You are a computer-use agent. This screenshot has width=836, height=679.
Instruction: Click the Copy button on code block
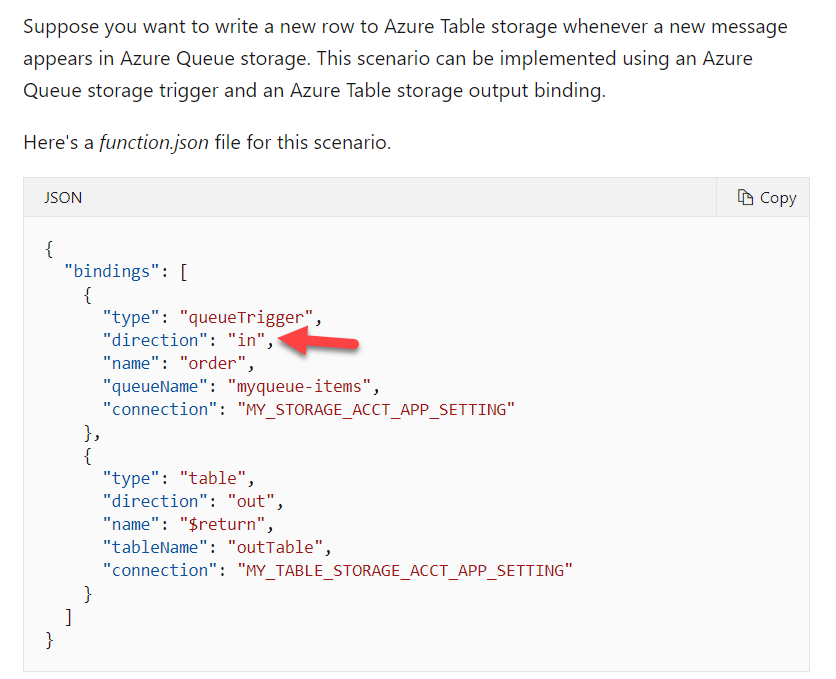763,198
